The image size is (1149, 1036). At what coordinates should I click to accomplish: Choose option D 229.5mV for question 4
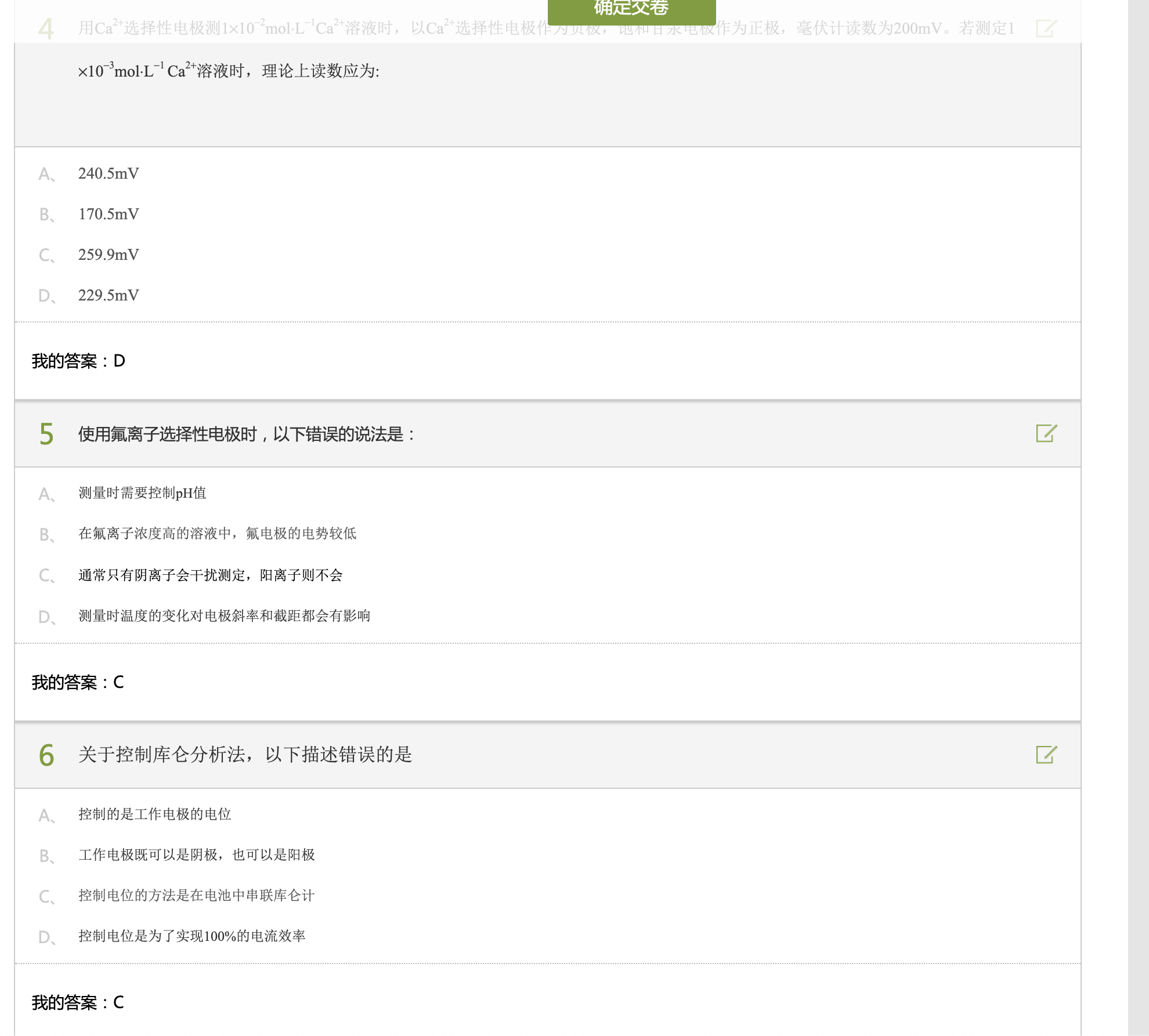(x=109, y=295)
